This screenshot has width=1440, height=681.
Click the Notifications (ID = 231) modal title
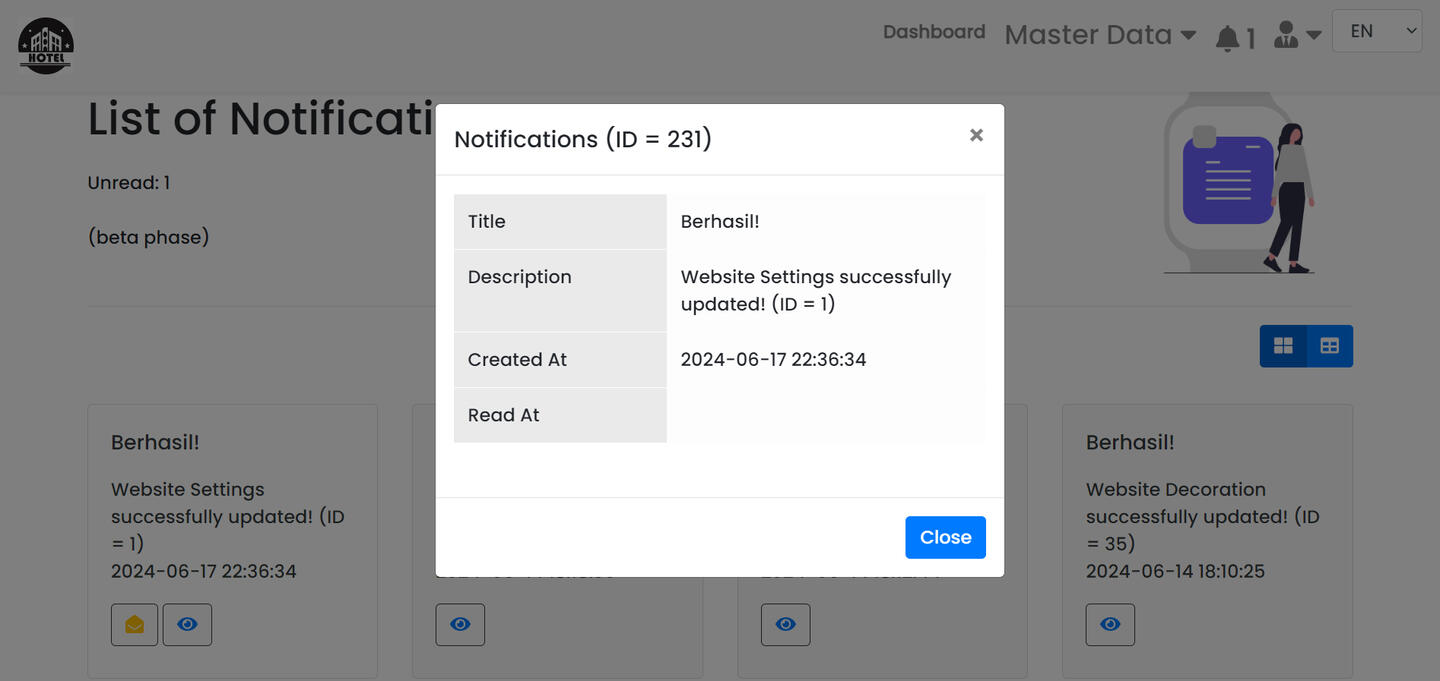click(583, 139)
